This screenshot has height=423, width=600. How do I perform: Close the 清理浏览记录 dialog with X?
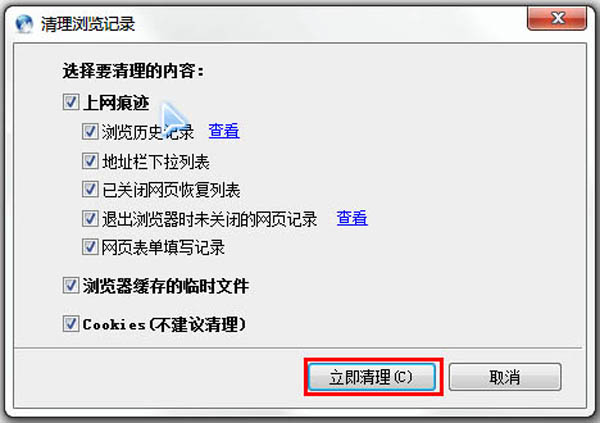pyautogui.click(x=557, y=18)
